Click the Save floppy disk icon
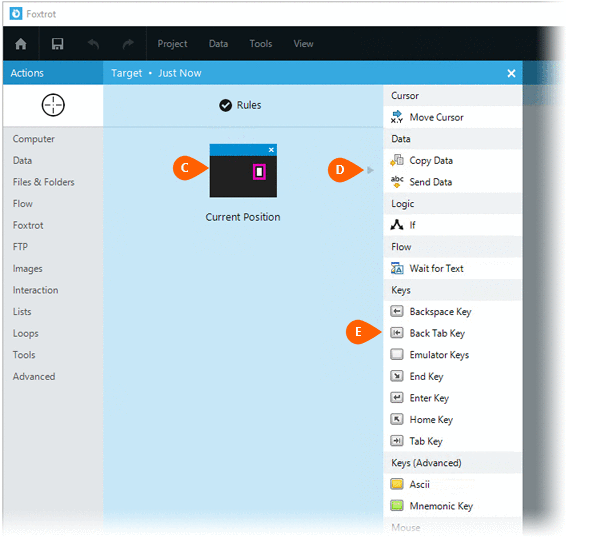Screen dimensions: 589x557 [57, 44]
